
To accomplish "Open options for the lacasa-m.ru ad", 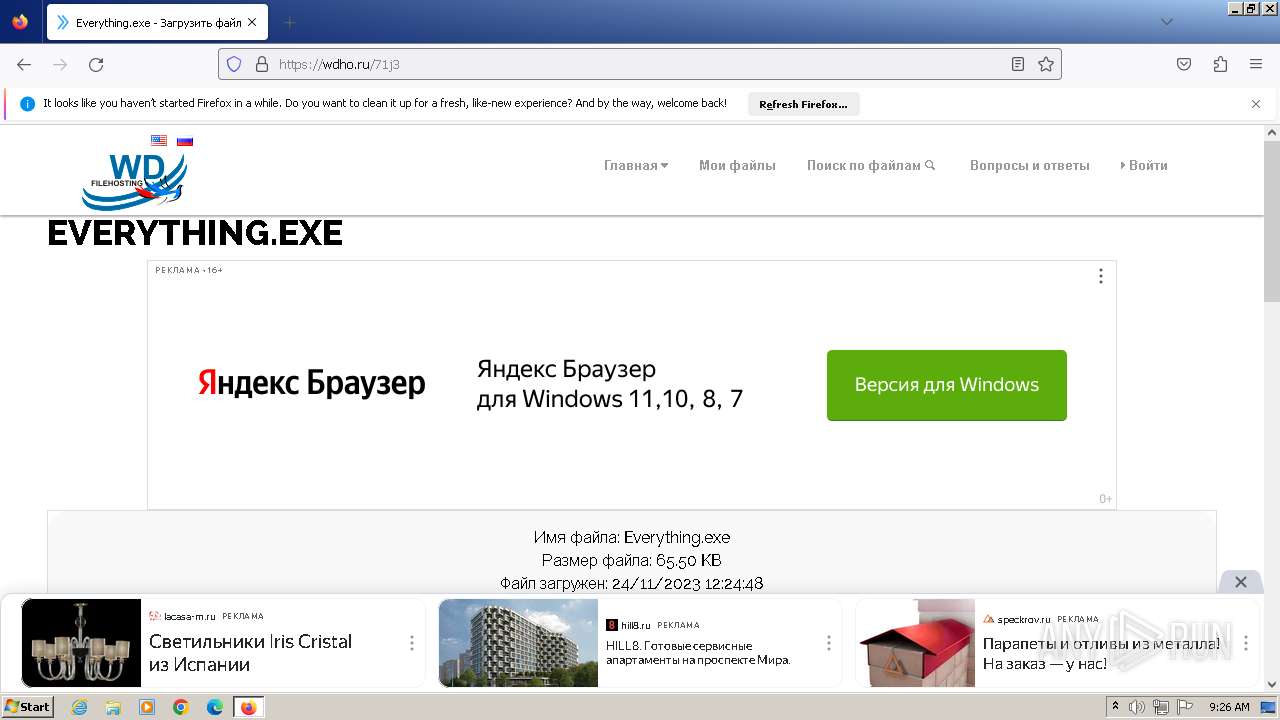I will pyautogui.click(x=411, y=643).
